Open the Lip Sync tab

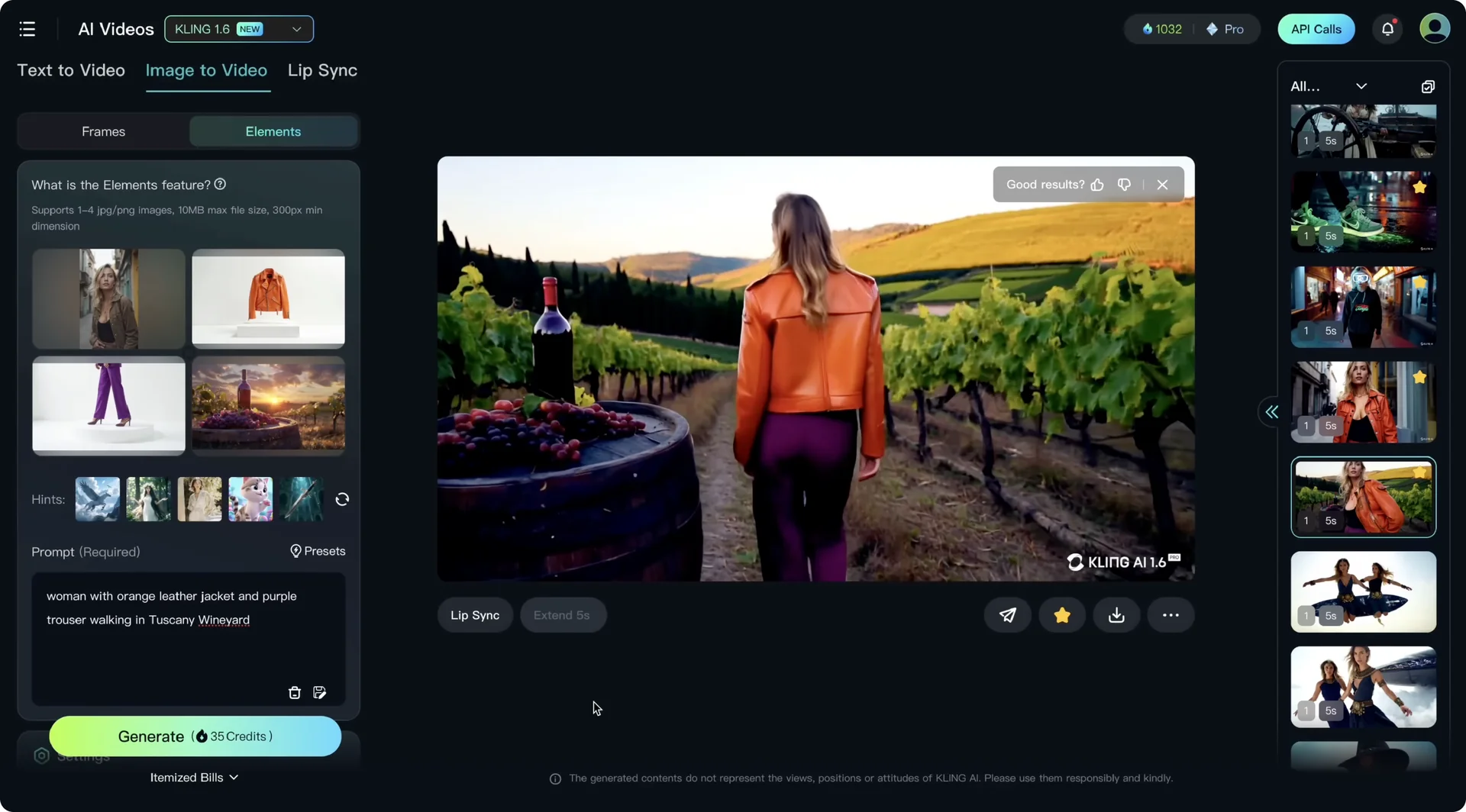(322, 70)
